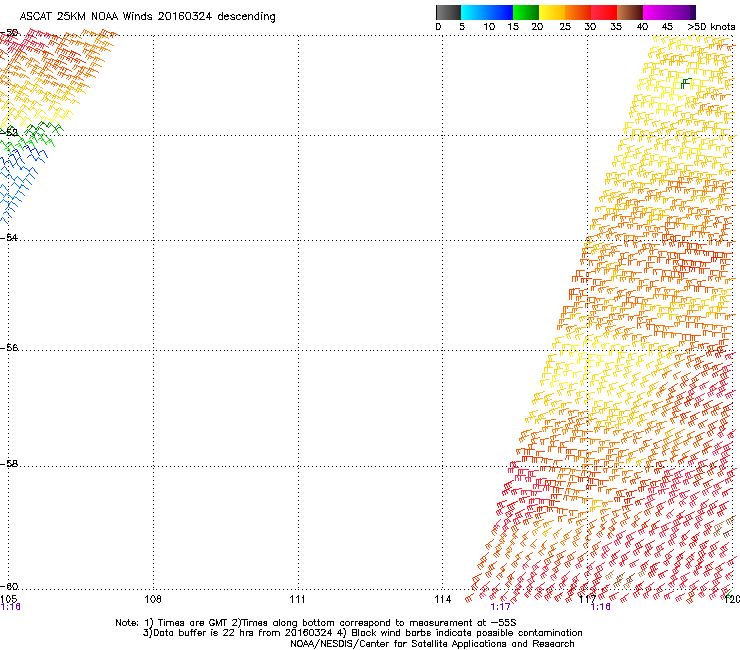
Task: Click the note line about 'Times are GMT'
Action: pyautogui.click(x=316, y=623)
